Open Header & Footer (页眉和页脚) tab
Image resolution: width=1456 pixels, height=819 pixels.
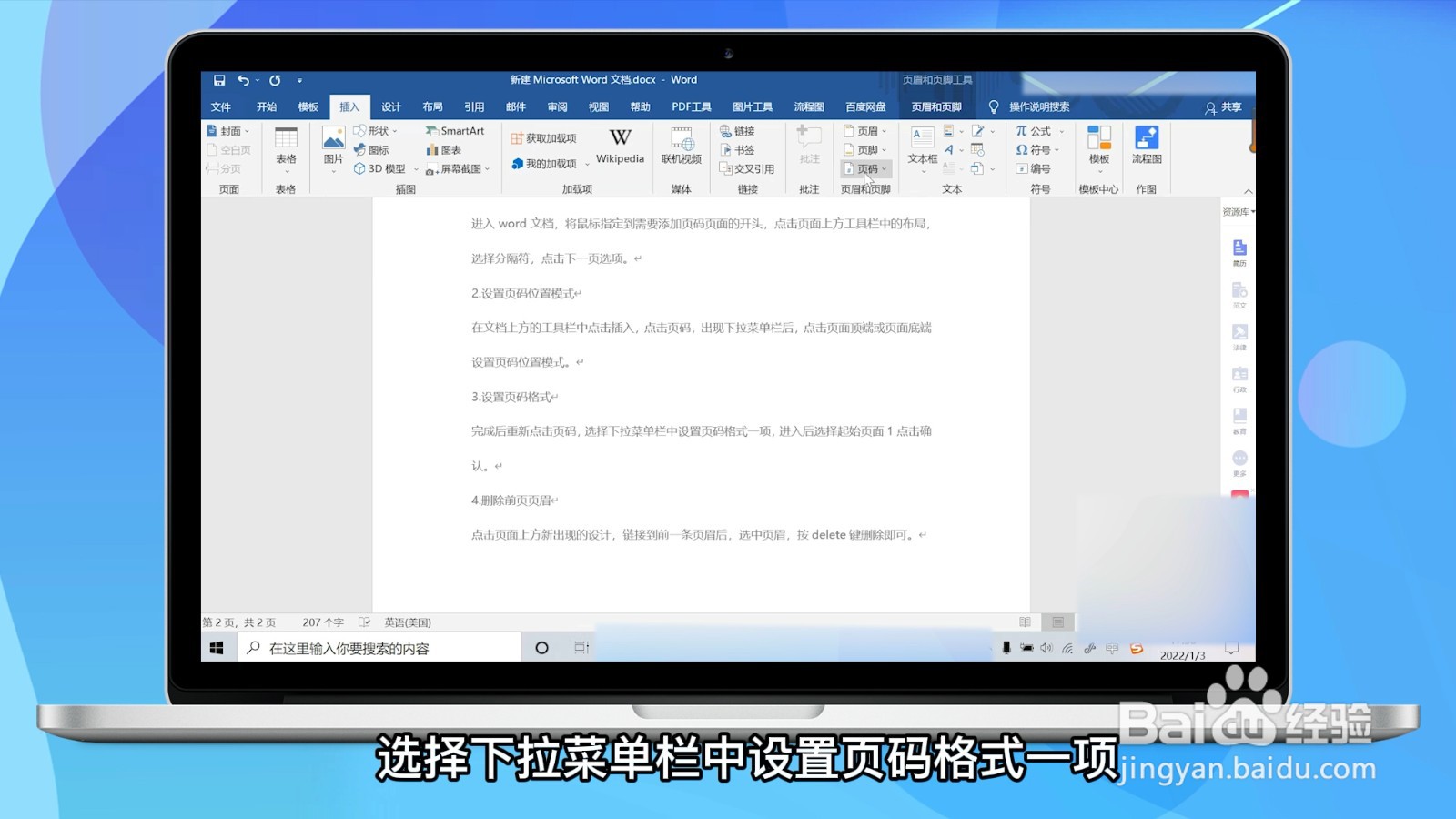(936, 107)
